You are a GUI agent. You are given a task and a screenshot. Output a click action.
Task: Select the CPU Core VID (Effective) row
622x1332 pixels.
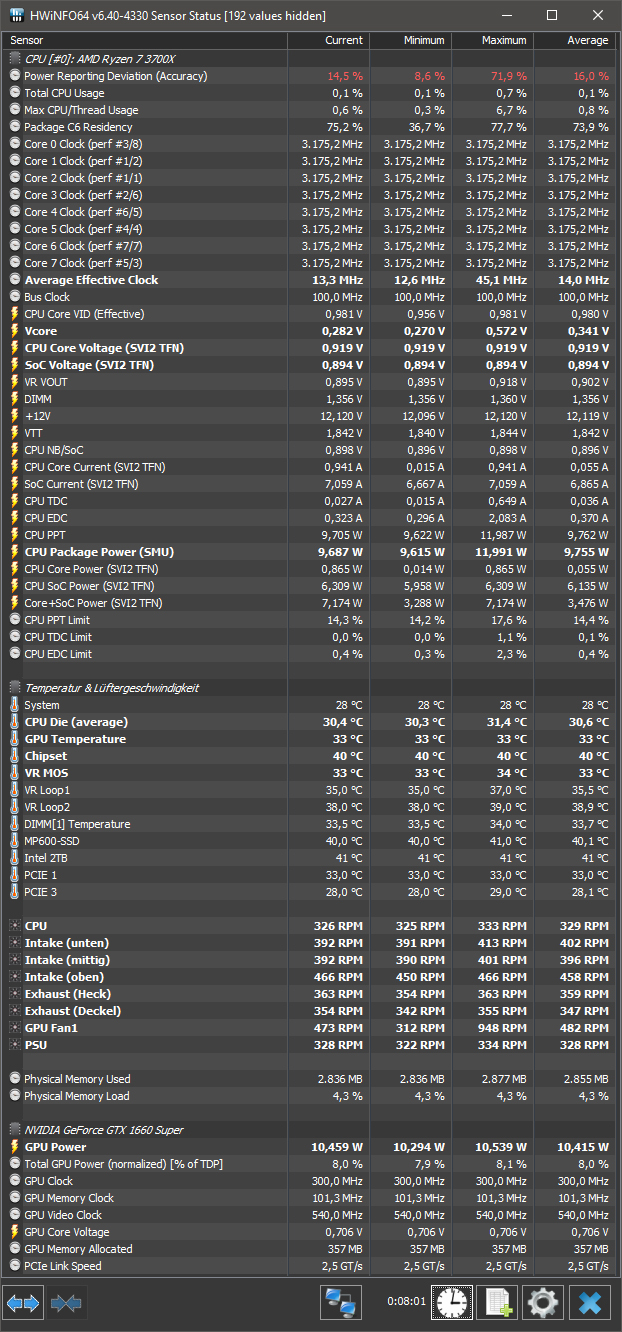click(309, 314)
